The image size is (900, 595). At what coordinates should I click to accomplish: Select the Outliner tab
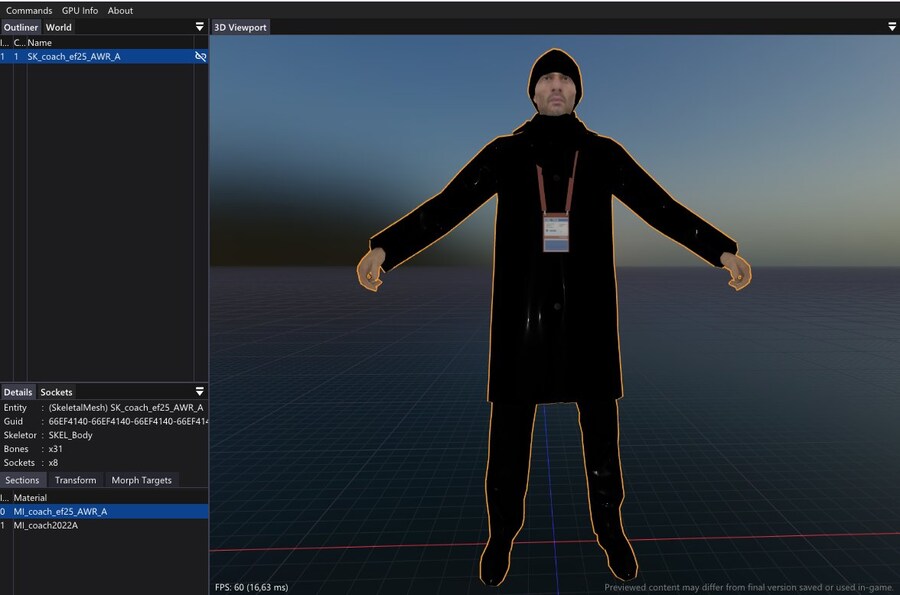pyautogui.click(x=20, y=27)
